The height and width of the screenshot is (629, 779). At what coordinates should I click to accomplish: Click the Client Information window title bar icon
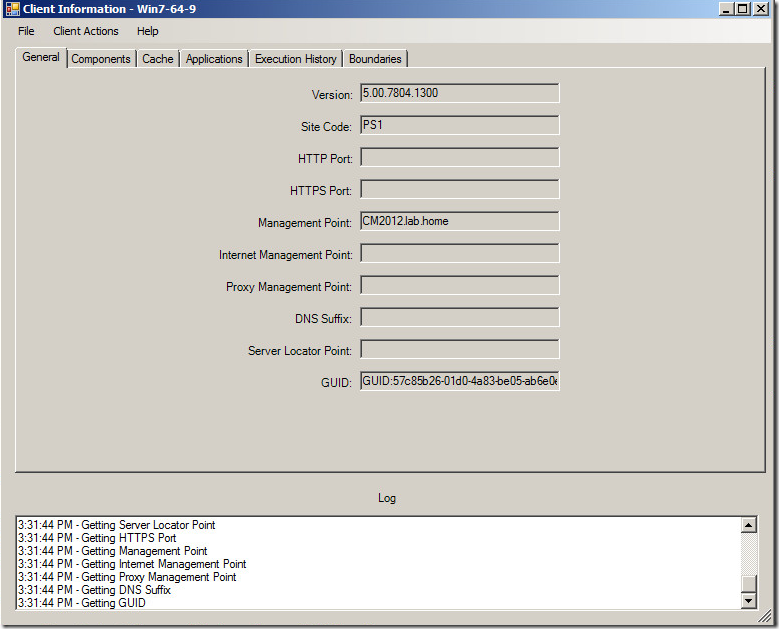(12, 9)
